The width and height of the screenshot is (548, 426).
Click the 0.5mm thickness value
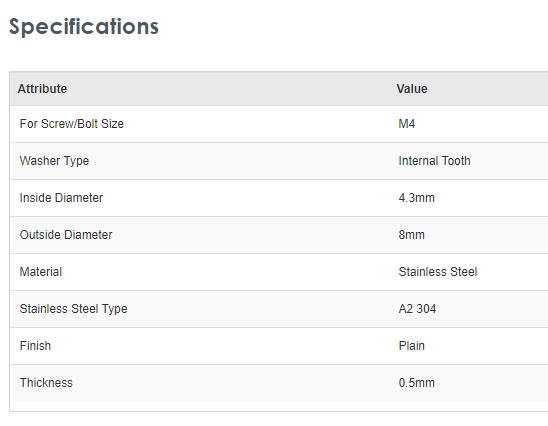pos(417,383)
